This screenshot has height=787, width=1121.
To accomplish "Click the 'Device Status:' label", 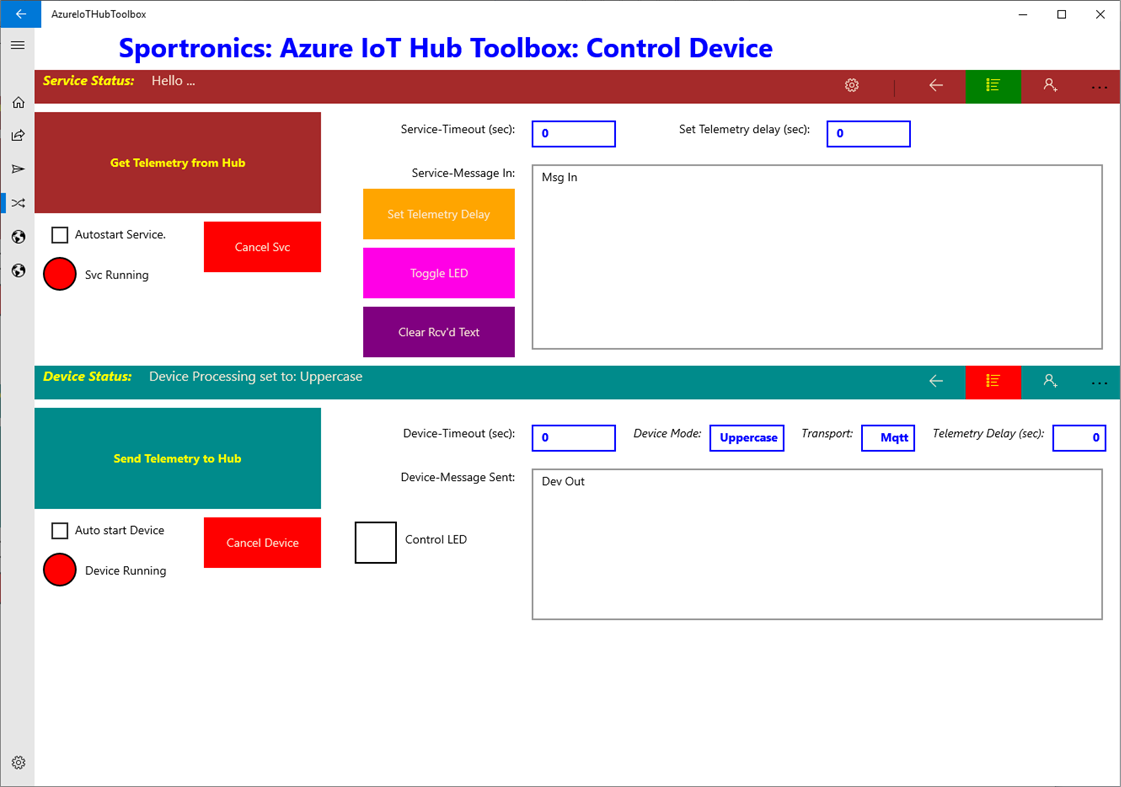I will (87, 377).
